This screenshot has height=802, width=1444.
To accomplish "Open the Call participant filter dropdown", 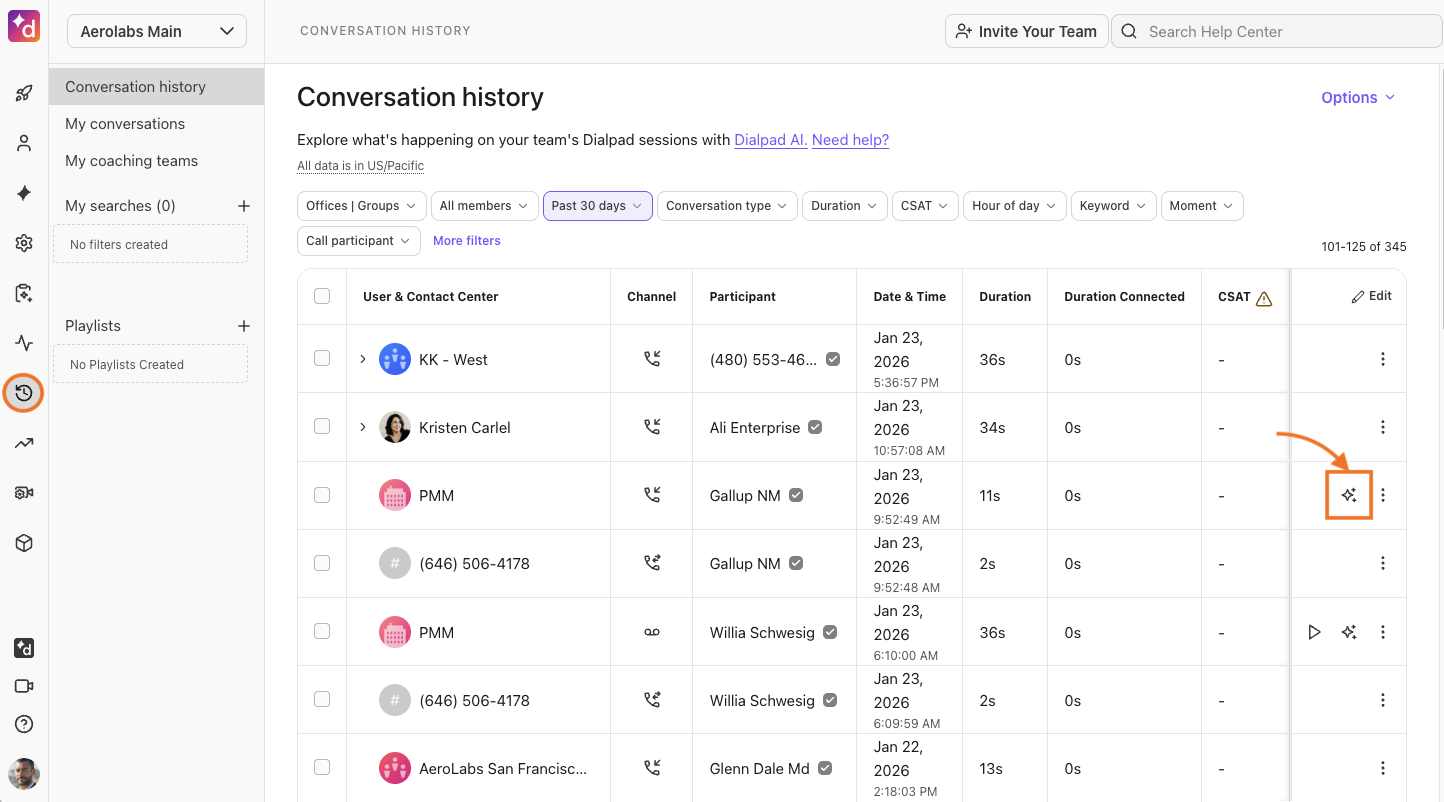I will 359,241.
